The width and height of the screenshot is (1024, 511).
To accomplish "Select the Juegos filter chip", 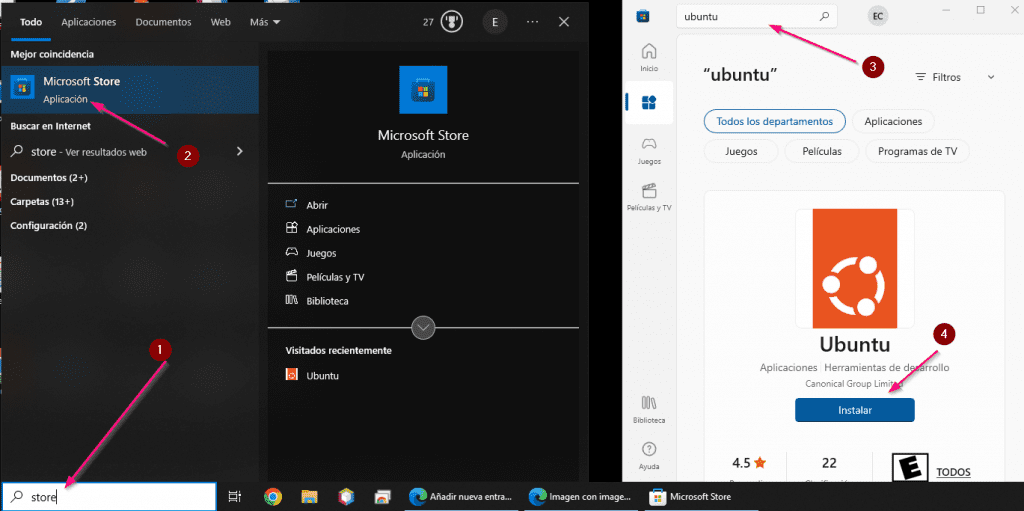I will 741,151.
